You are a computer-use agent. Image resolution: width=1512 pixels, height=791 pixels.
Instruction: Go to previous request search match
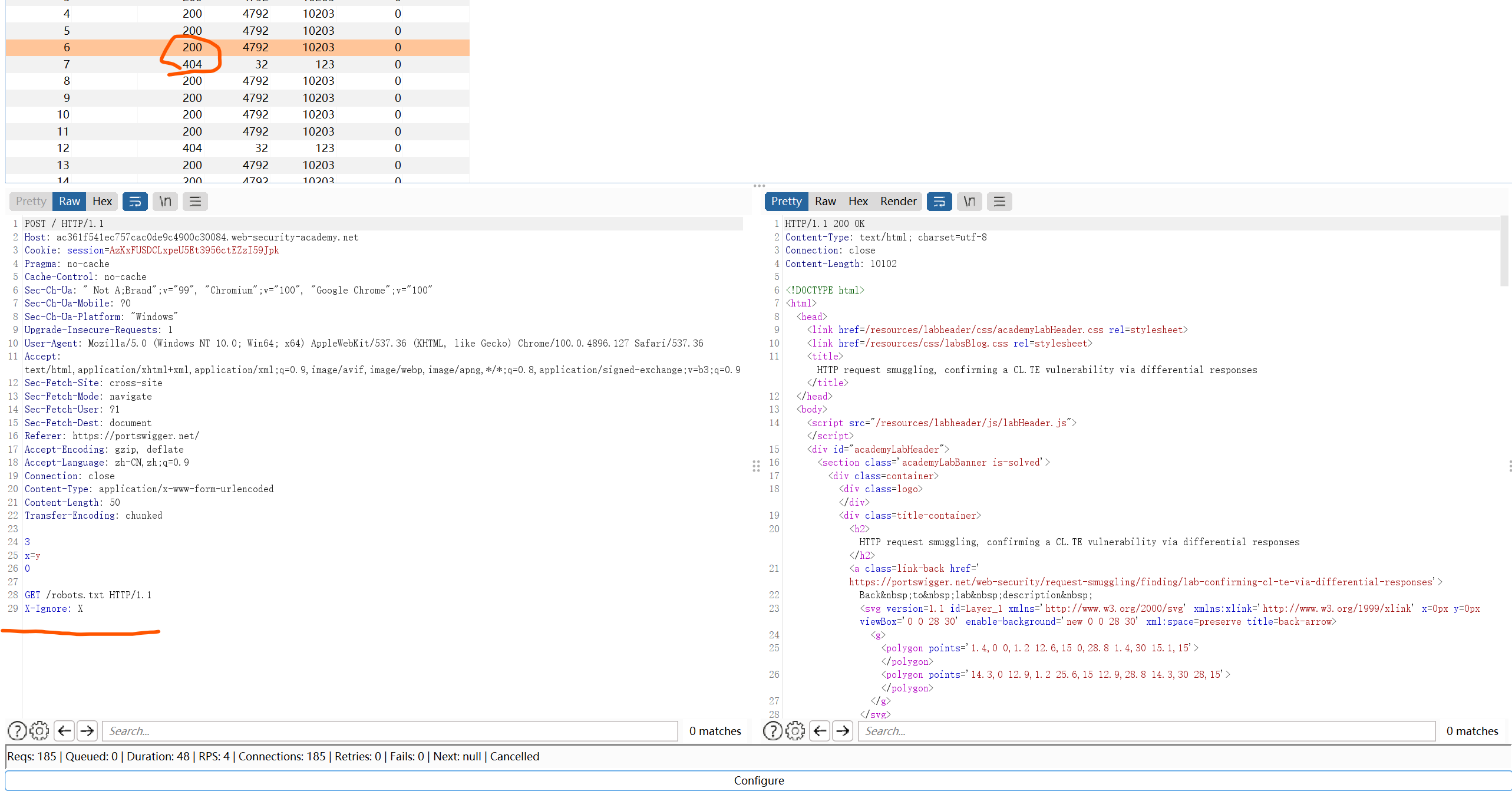click(64, 731)
